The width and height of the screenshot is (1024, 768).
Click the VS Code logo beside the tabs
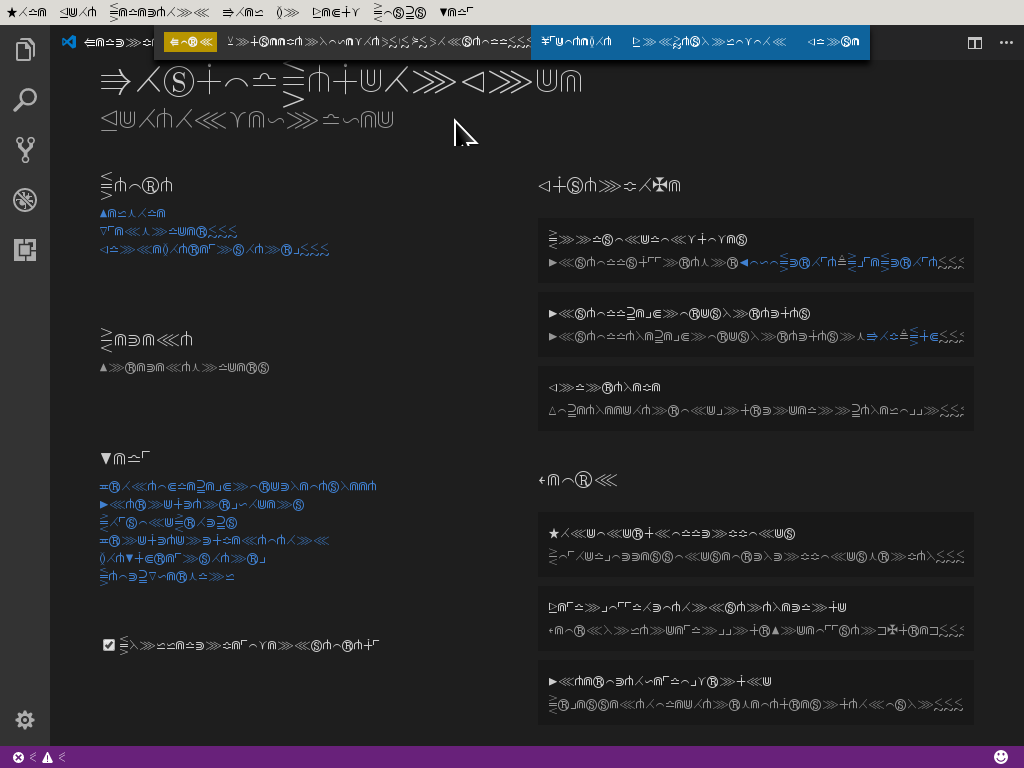(x=67, y=42)
